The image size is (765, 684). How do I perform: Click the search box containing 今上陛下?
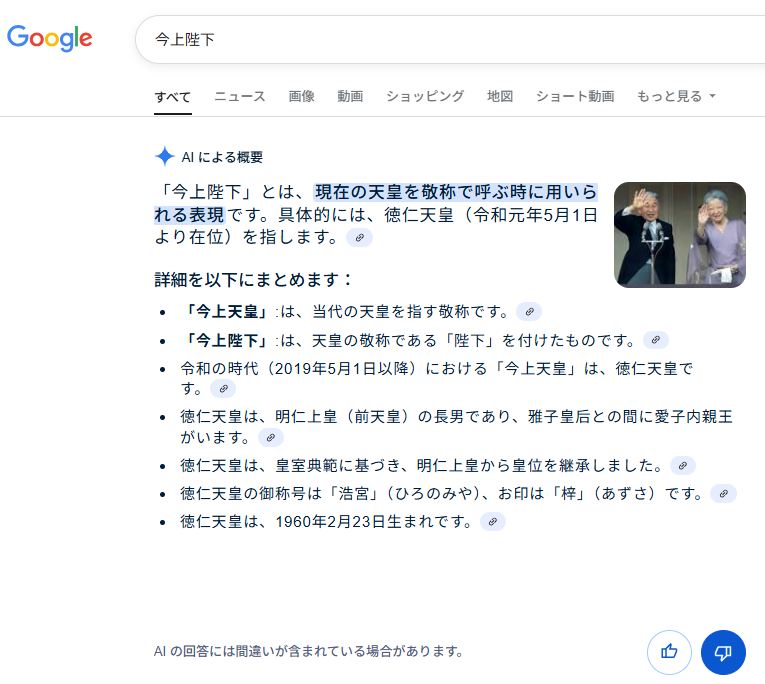click(x=450, y=40)
